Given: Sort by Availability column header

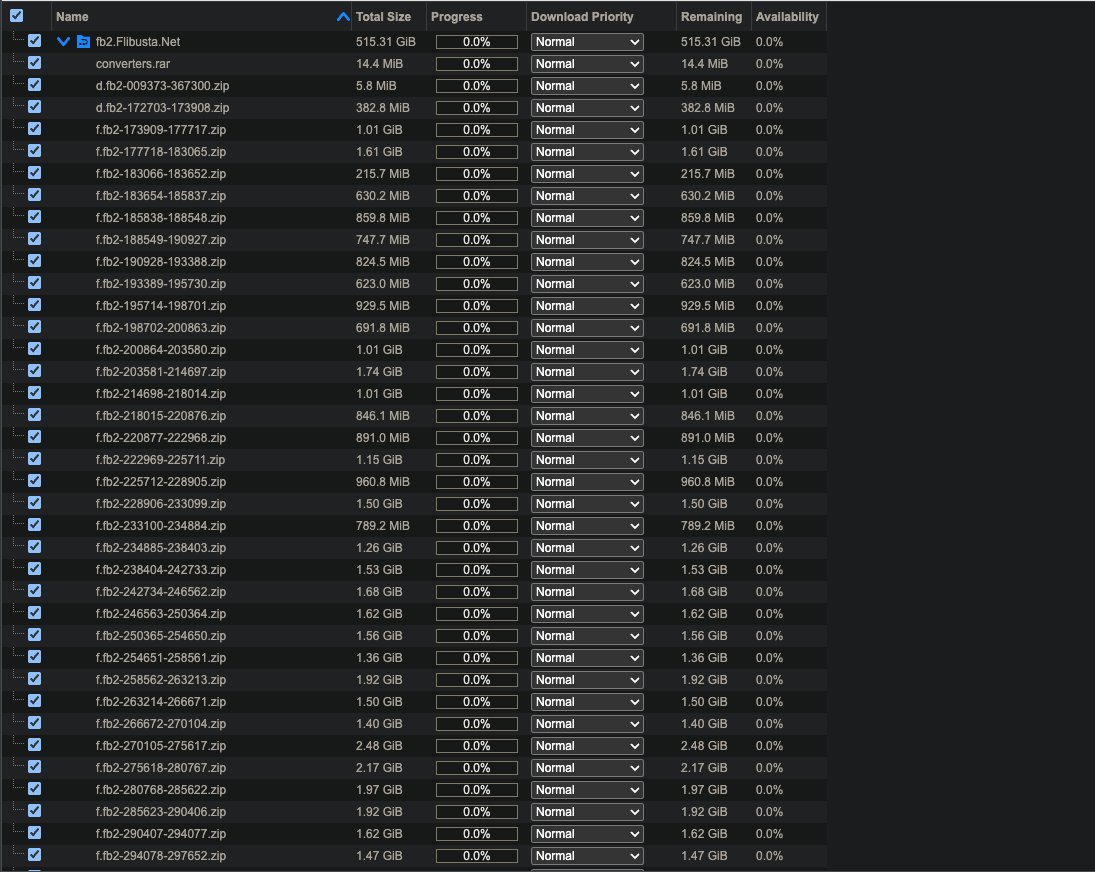Looking at the screenshot, I should [x=788, y=17].
